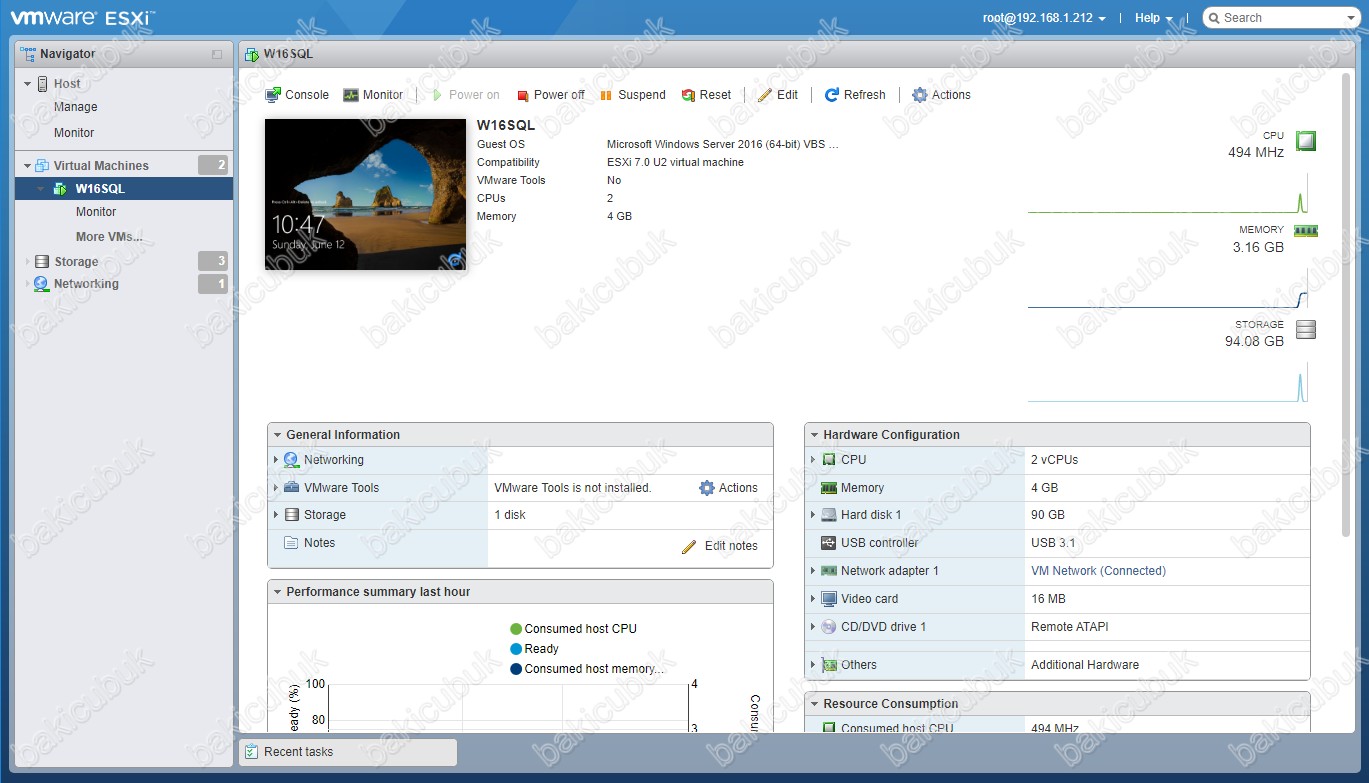Power off the W16SQL virtual machine
1369x783 pixels.
click(x=551, y=95)
